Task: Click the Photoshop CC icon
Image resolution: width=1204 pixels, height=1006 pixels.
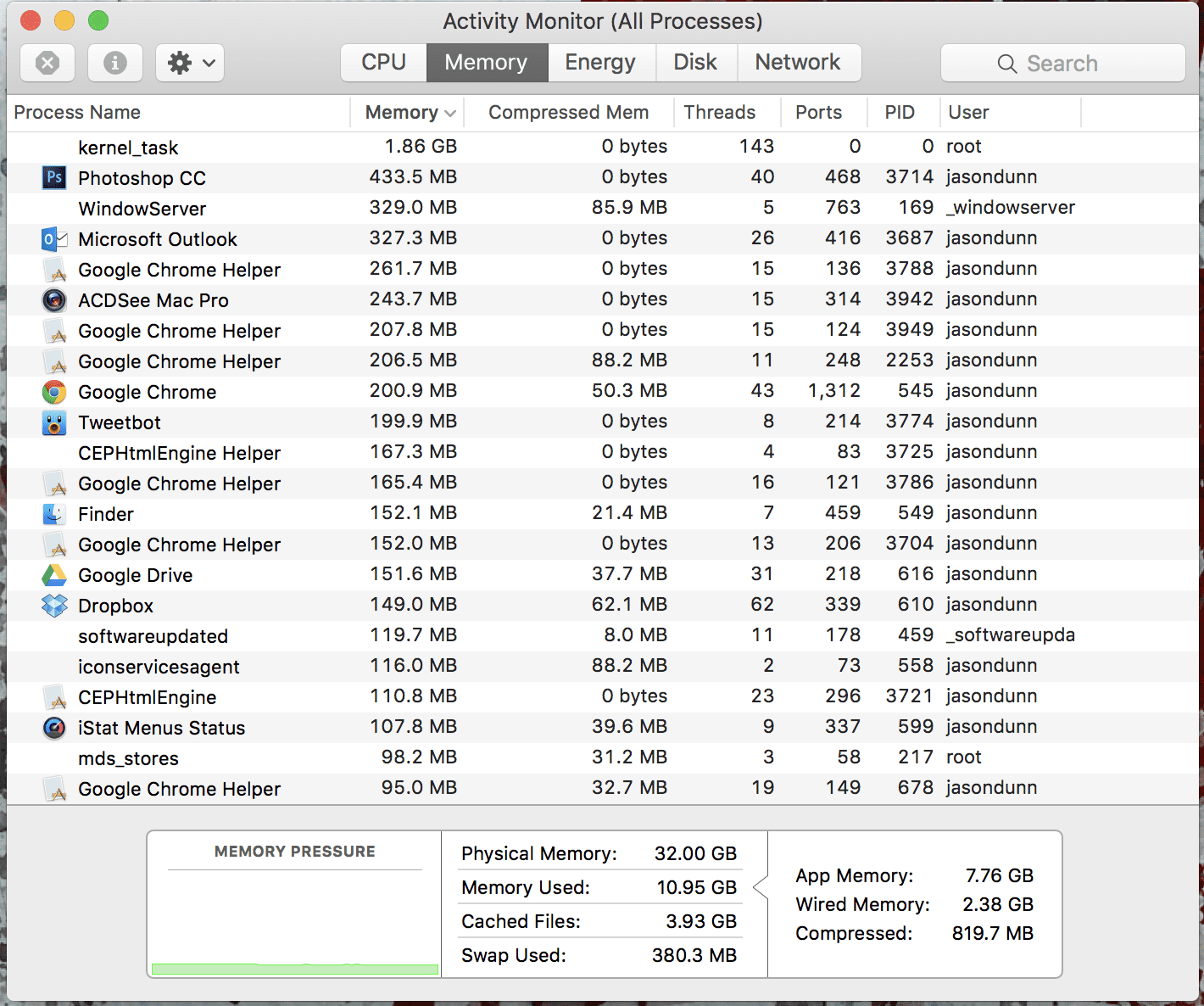Action: [54, 177]
